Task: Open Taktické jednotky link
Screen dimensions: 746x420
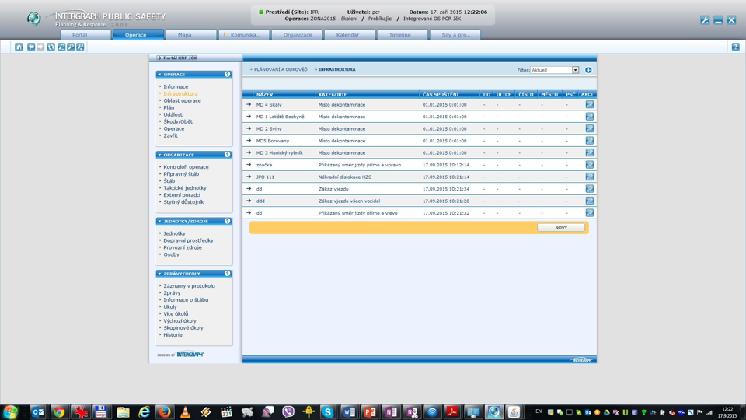Action: [x=185, y=188]
